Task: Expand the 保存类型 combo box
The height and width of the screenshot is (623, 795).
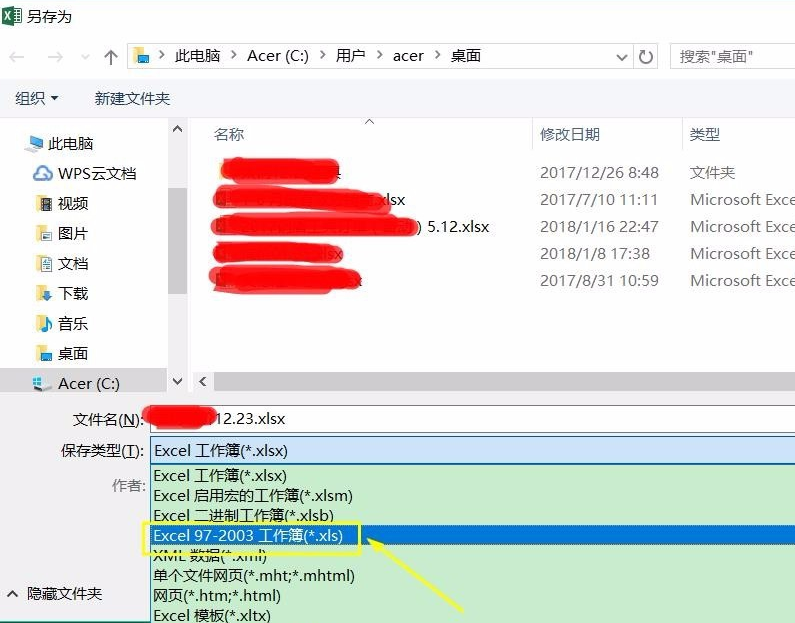Action: (470, 451)
